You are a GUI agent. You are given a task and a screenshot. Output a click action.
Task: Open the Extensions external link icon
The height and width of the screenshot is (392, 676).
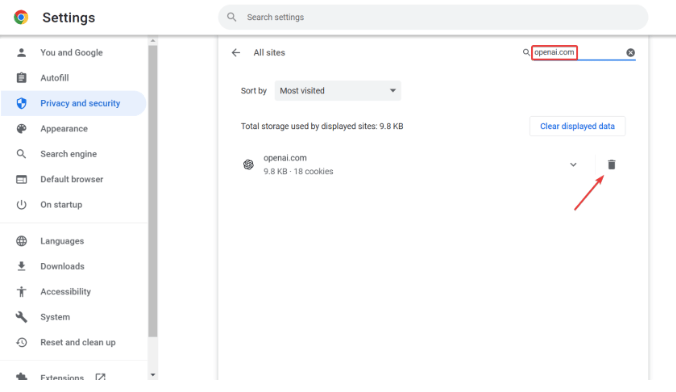tap(100, 377)
